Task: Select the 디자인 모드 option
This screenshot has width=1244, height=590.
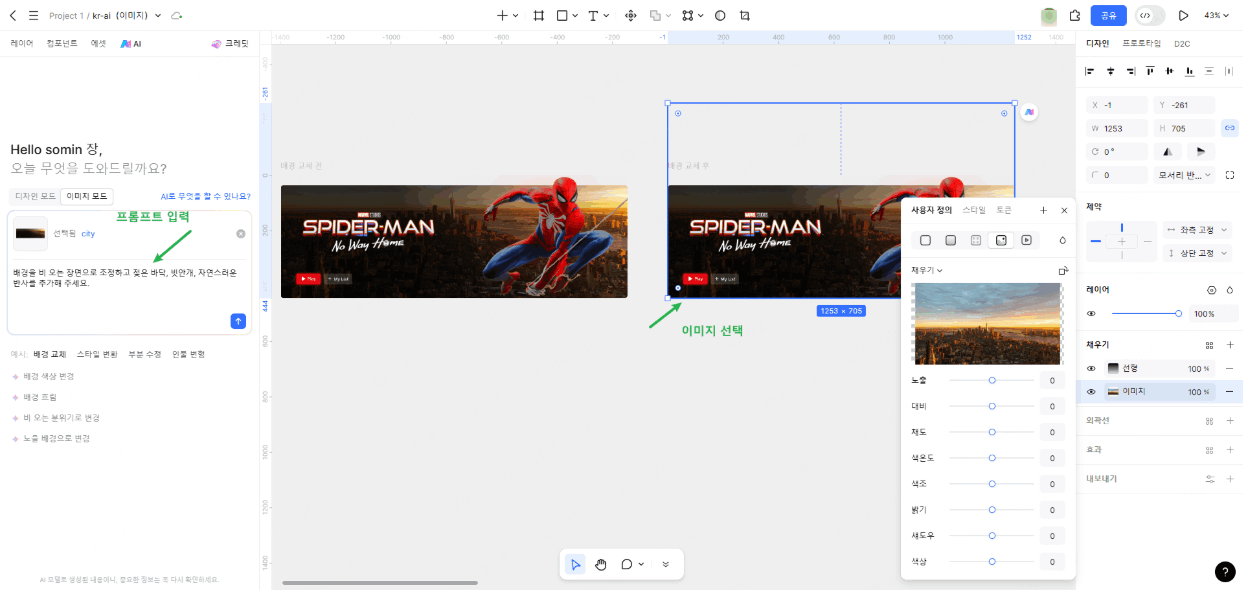Action: pyautogui.click(x=35, y=196)
